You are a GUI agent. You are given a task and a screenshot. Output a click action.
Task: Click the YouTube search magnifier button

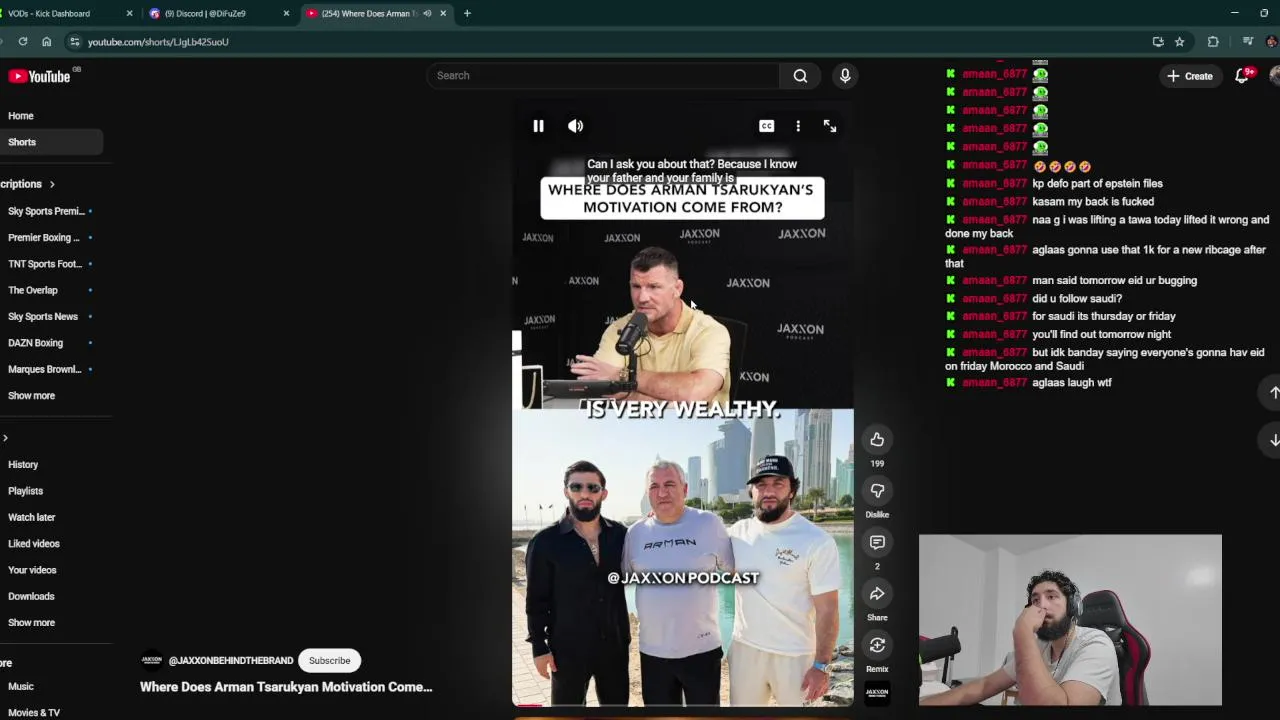click(x=800, y=76)
